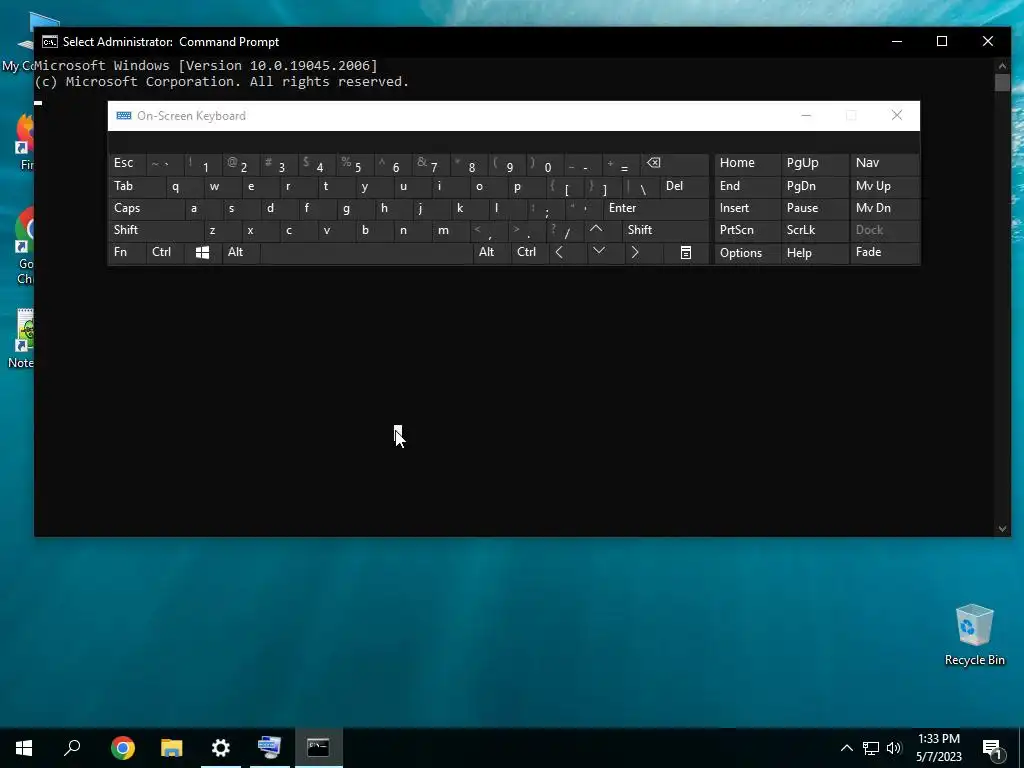
Task: Toggle the left Alt key
Action: tap(240, 253)
